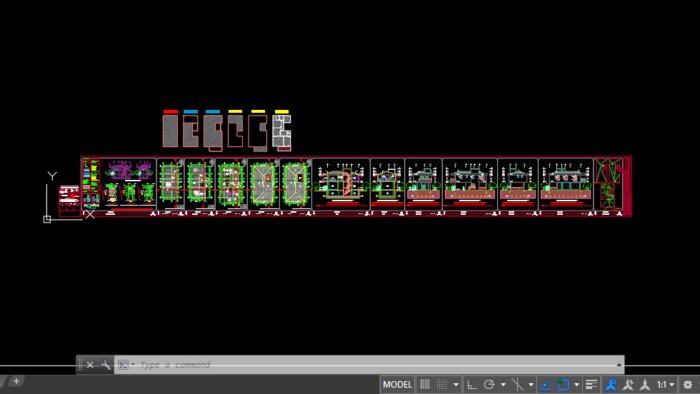
Task: Select the small red title sheet at left
Action: 69,200
